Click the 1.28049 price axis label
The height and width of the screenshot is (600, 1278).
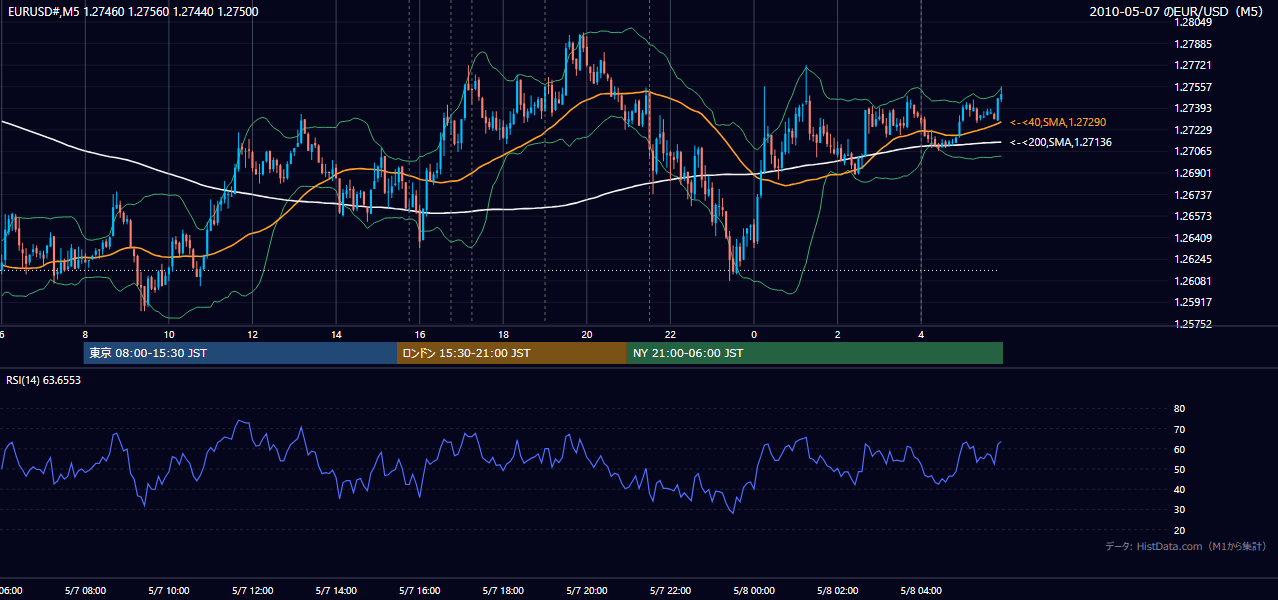1192,22
